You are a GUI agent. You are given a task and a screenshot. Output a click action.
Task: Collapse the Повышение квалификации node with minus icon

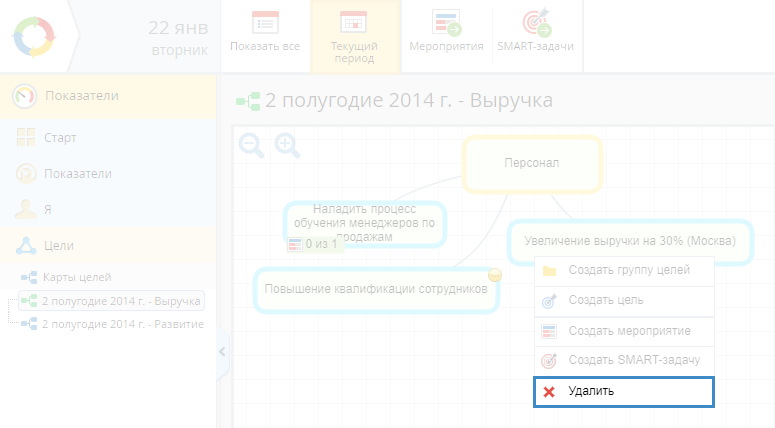(494, 275)
